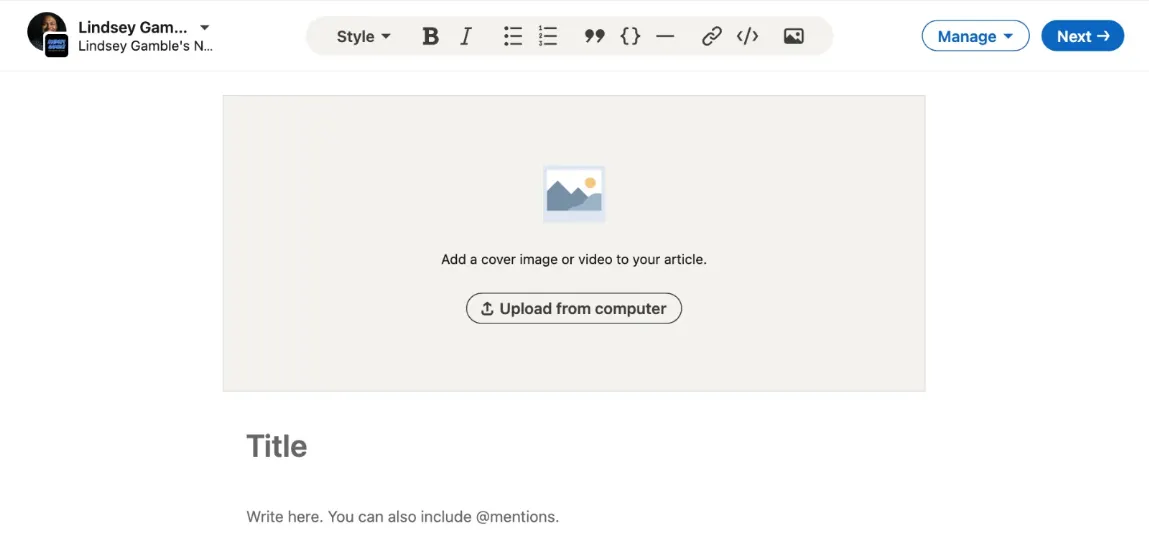Image resolution: width=1149 pixels, height=549 pixels.
Task: Toggle italic text formatting
Action: 466,37
